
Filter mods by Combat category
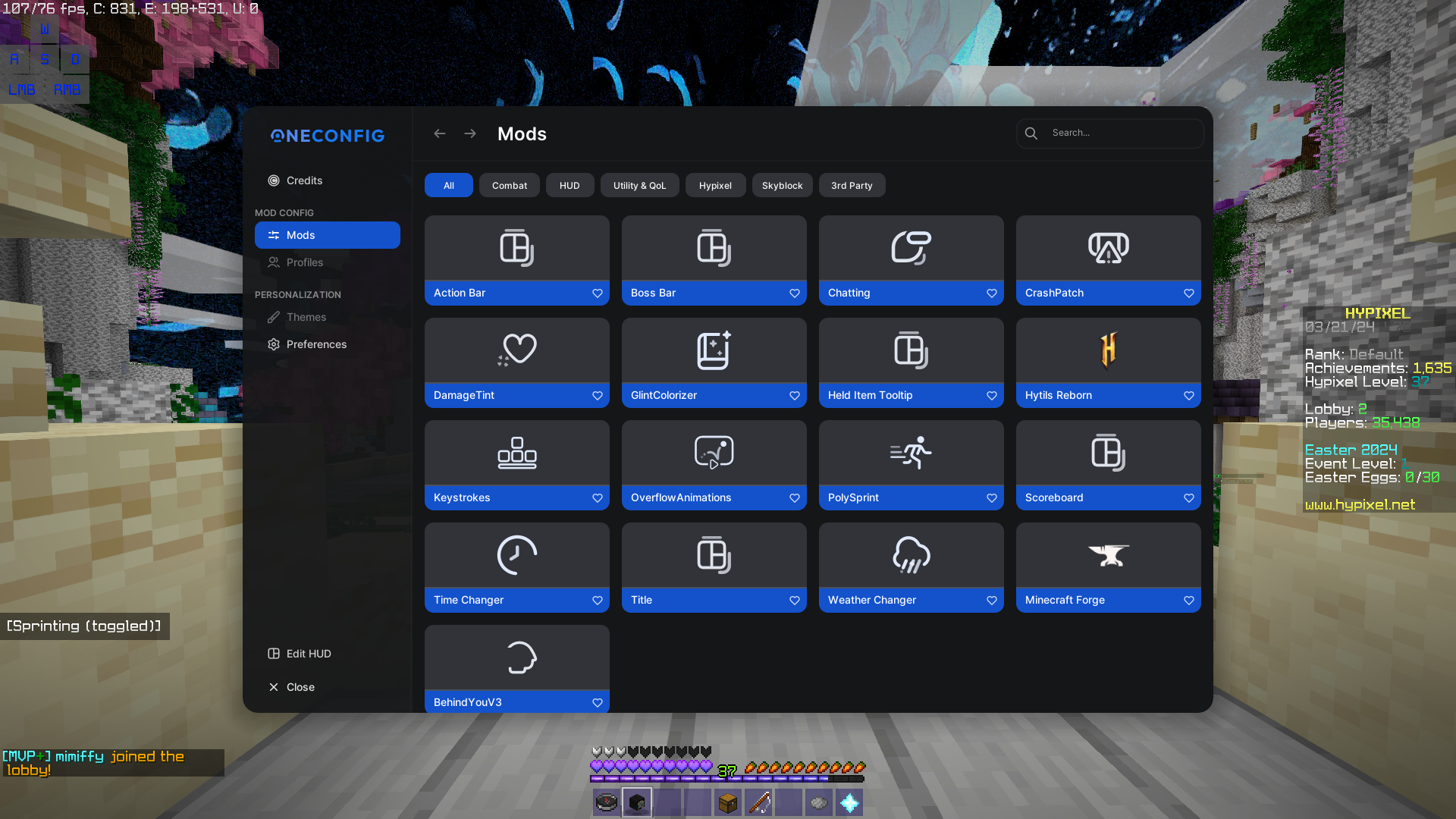tap(510, 185)
